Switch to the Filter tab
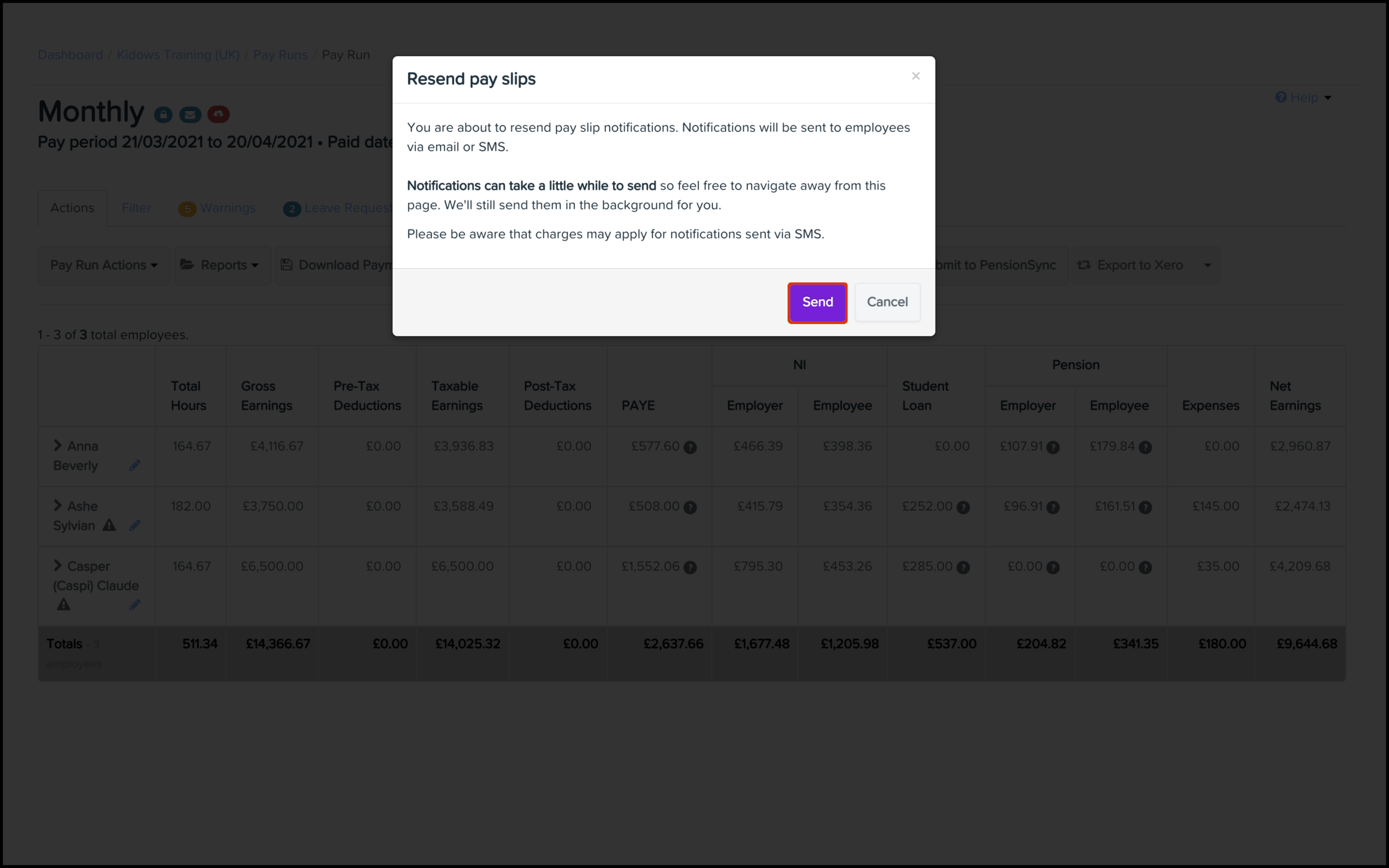 click(x=136, y=208)
